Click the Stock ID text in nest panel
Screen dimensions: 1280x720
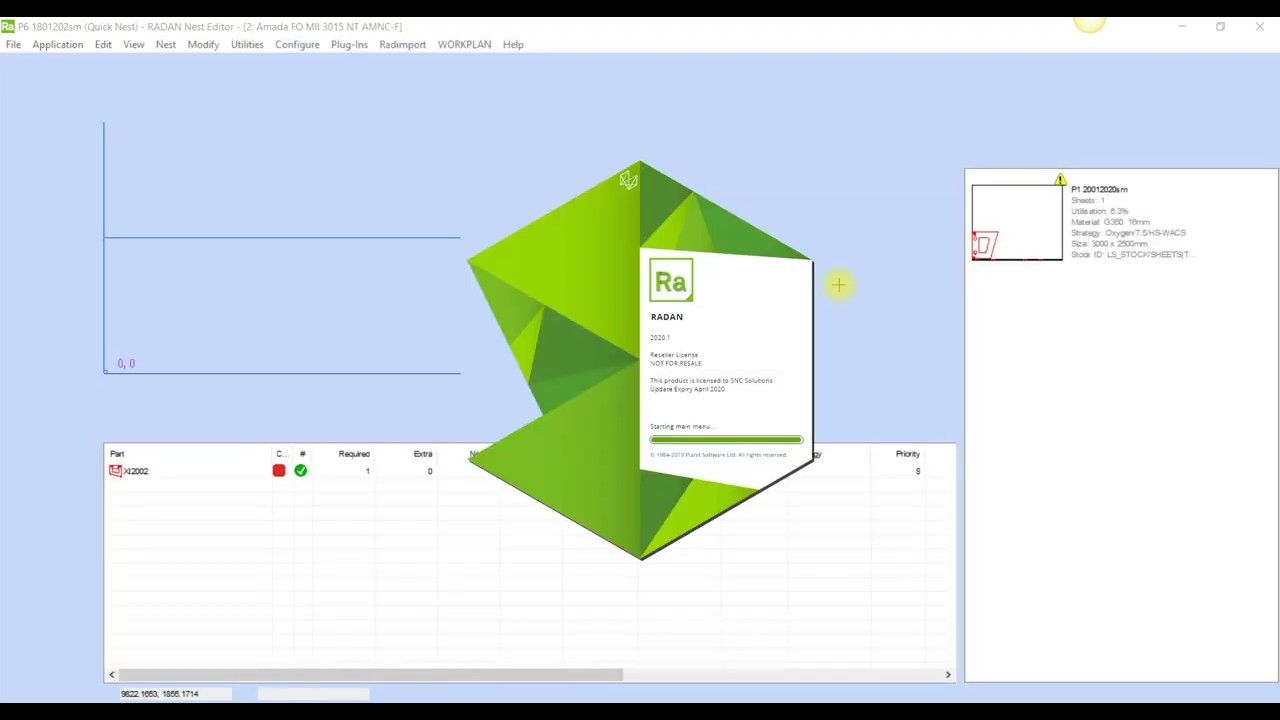(1131, 255)
